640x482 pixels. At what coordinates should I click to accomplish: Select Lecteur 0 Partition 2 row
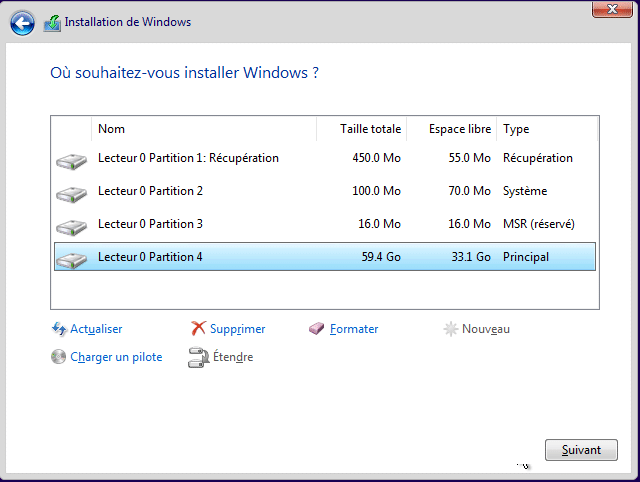[x=150, y=191]
